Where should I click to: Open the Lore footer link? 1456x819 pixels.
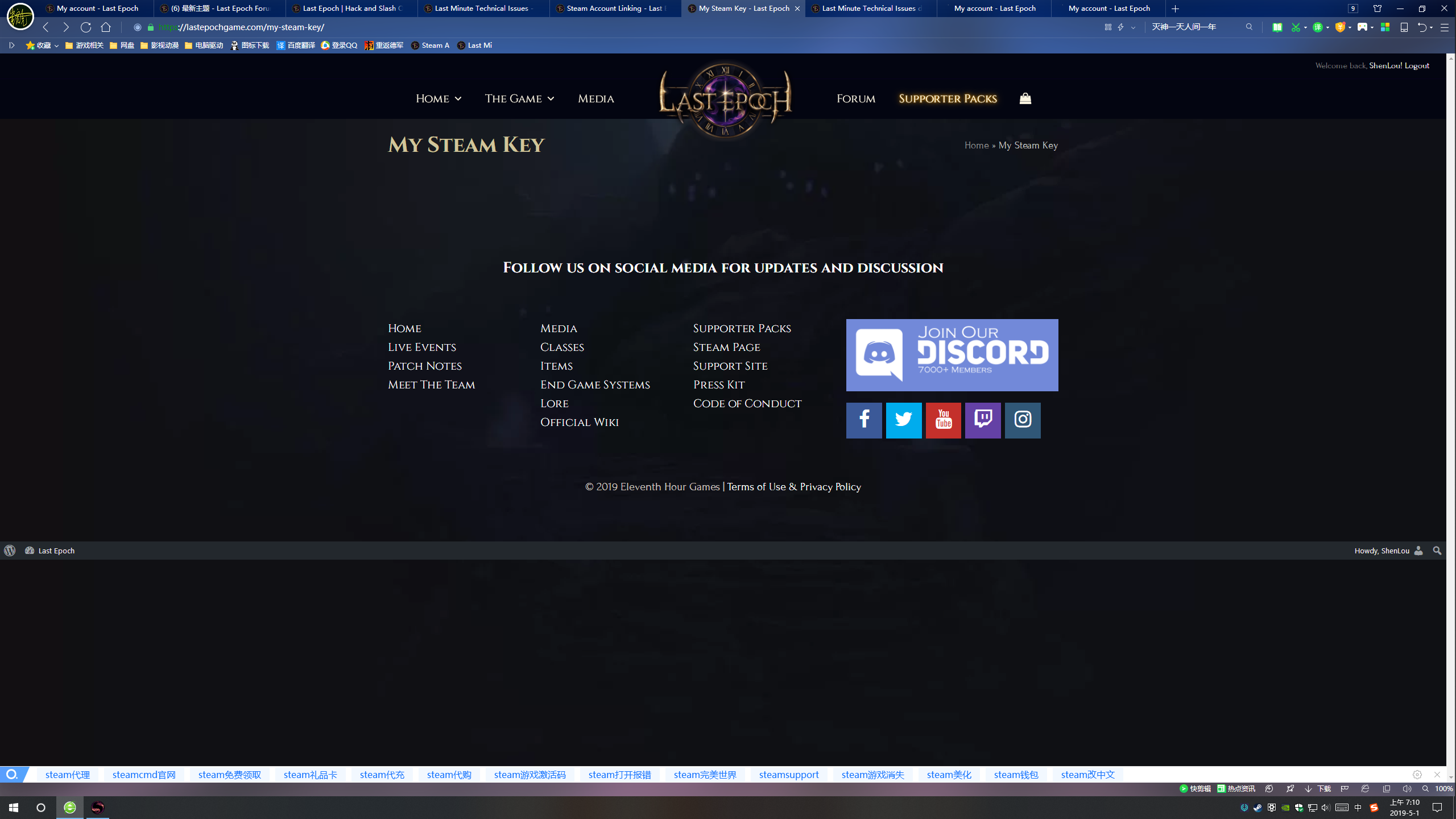coord(555,403)
